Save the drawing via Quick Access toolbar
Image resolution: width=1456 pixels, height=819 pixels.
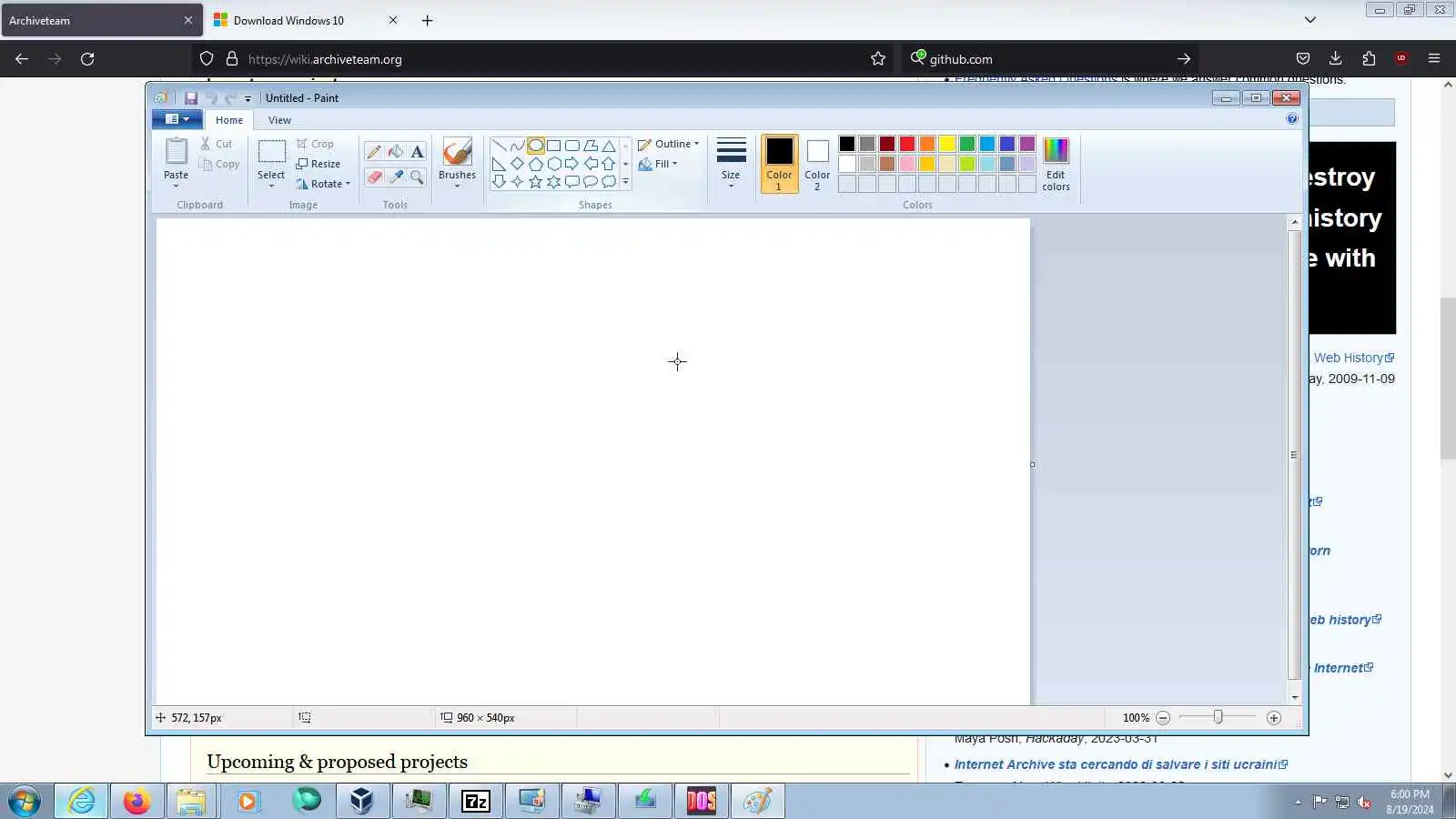click(x=191, y=98)
